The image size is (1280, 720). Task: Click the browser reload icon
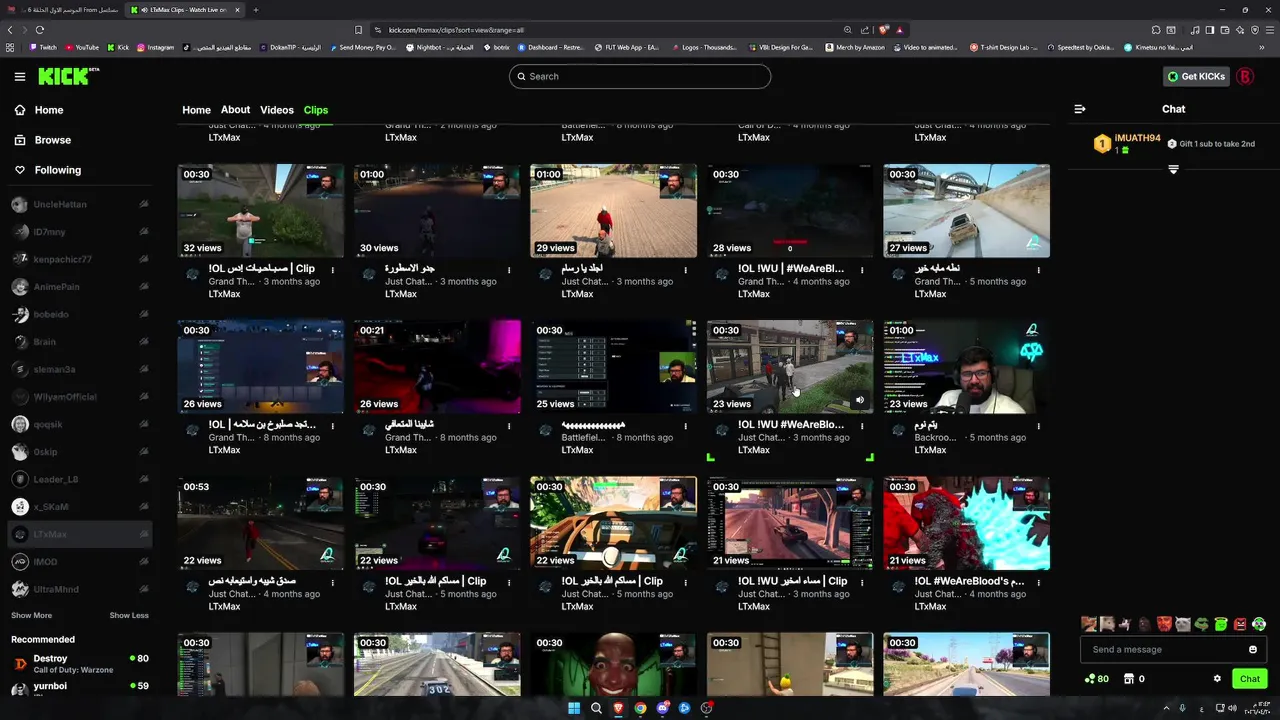[x=40, y=30]
